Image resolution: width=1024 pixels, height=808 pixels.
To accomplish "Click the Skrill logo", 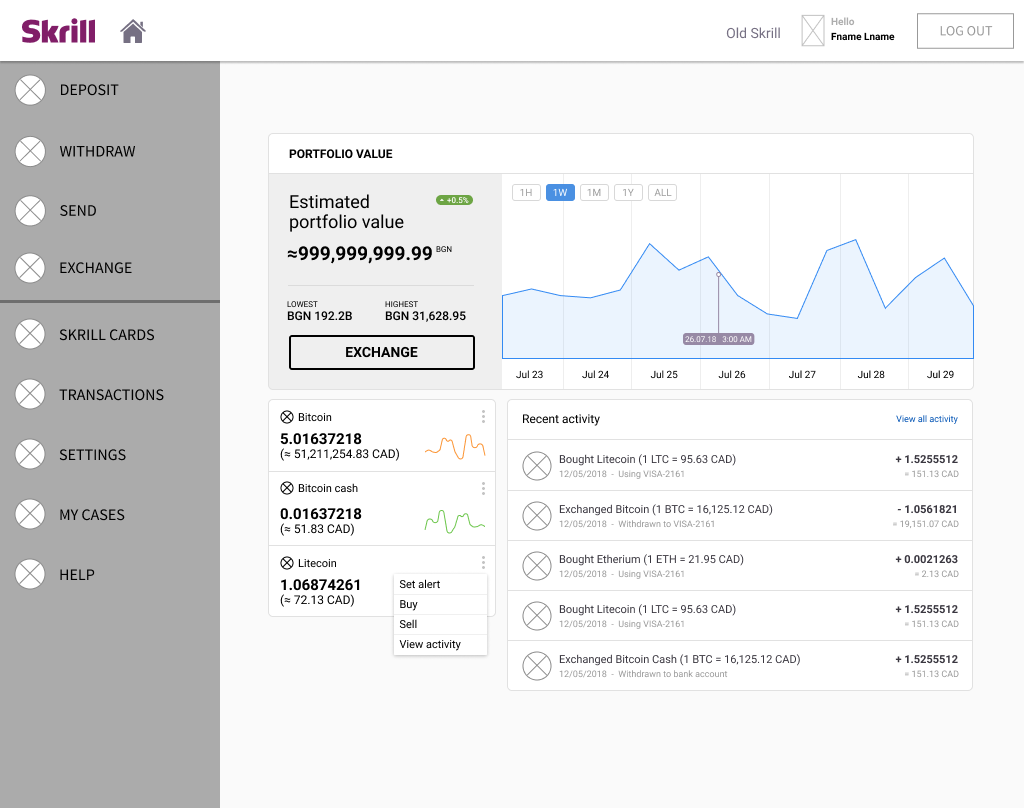I will click(58, 31).
